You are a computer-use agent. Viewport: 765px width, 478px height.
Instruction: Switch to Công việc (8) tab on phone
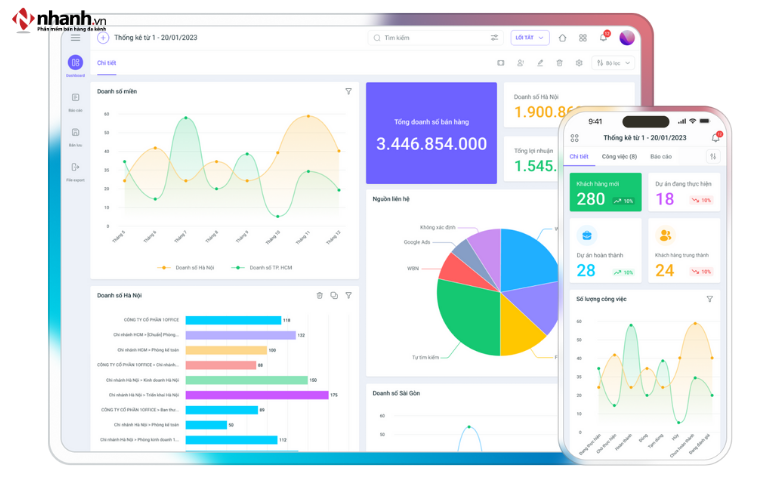point(619,157)
